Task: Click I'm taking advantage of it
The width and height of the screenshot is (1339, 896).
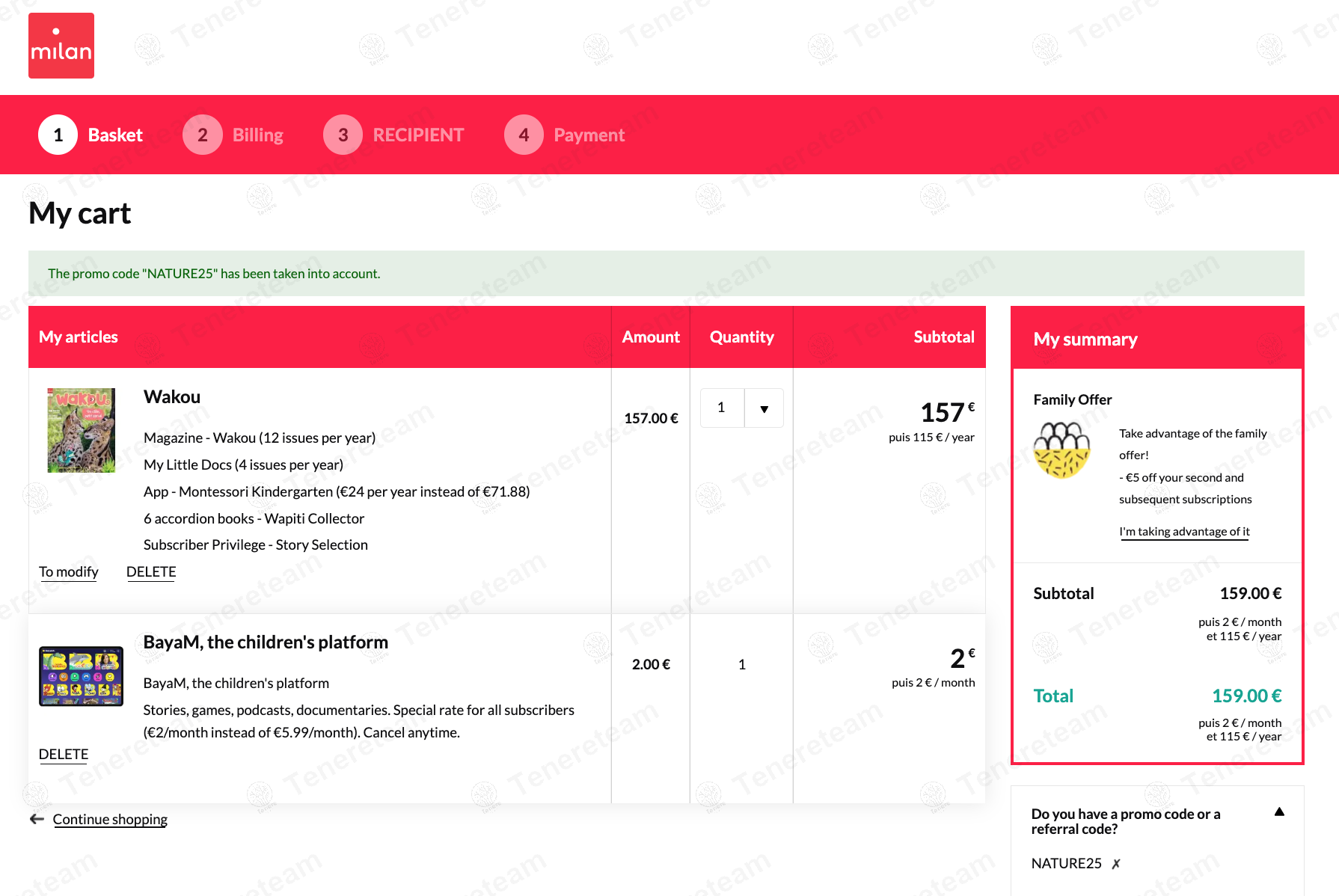Action: (x=1184, y=532)
